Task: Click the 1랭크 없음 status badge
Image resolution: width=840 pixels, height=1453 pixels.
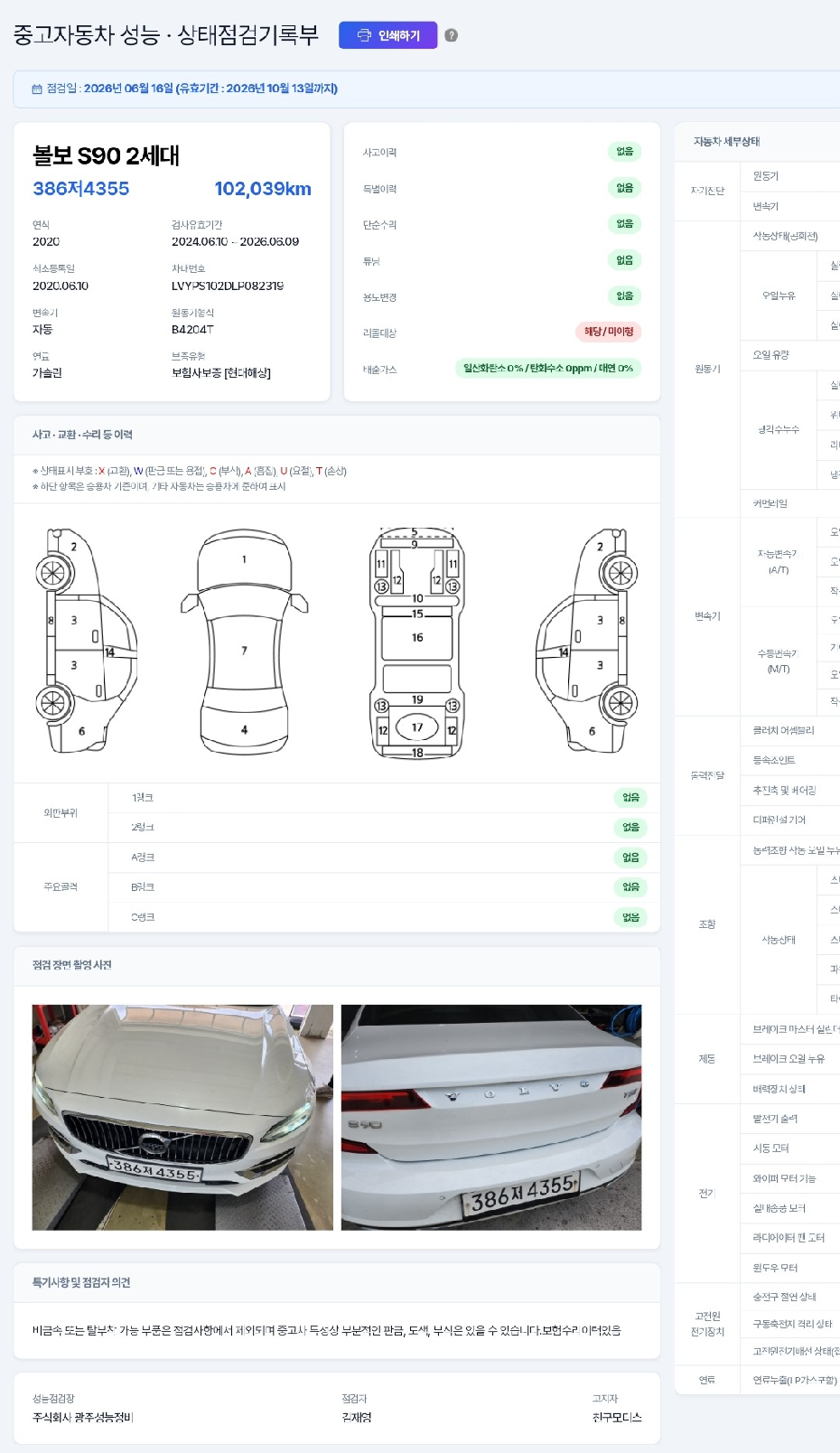Action: (631, 798)
